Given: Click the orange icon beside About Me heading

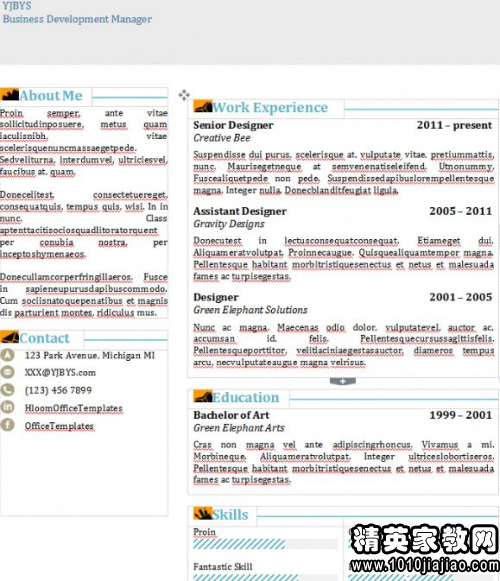Looking at the screenshot, I should (10, 95).
